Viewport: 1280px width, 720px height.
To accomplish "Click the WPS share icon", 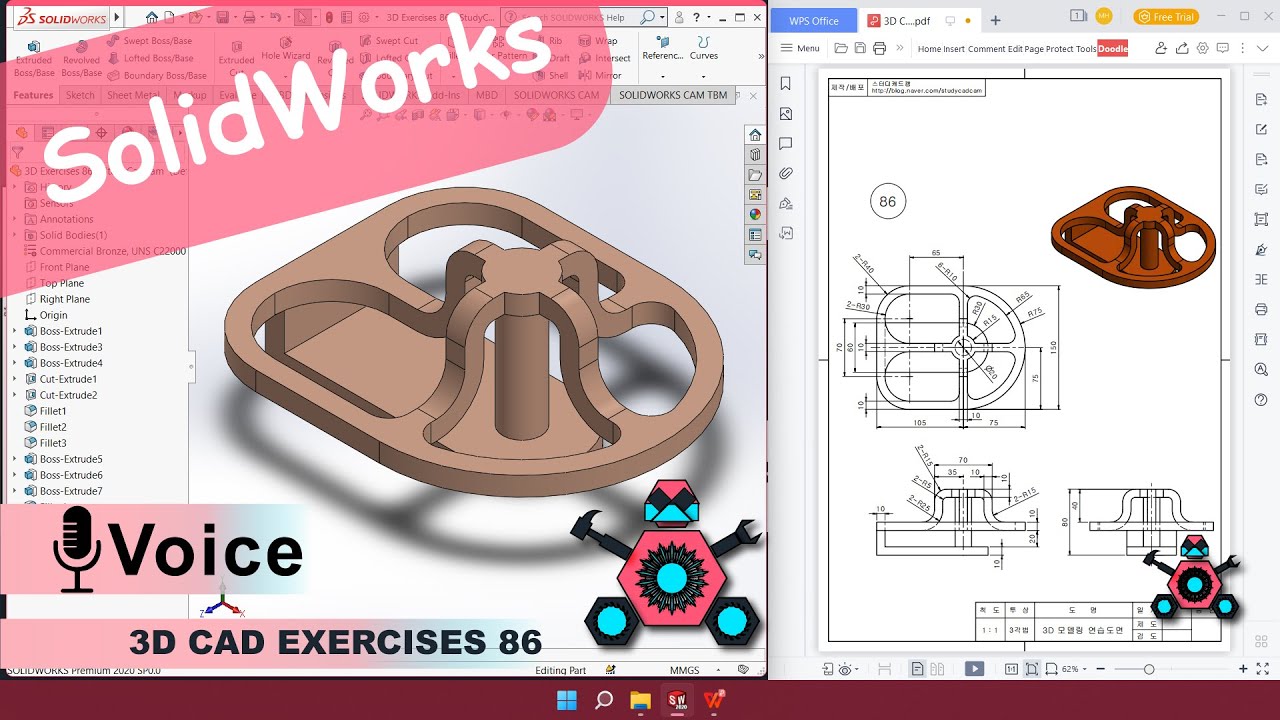I will (x=1182, y=48).
